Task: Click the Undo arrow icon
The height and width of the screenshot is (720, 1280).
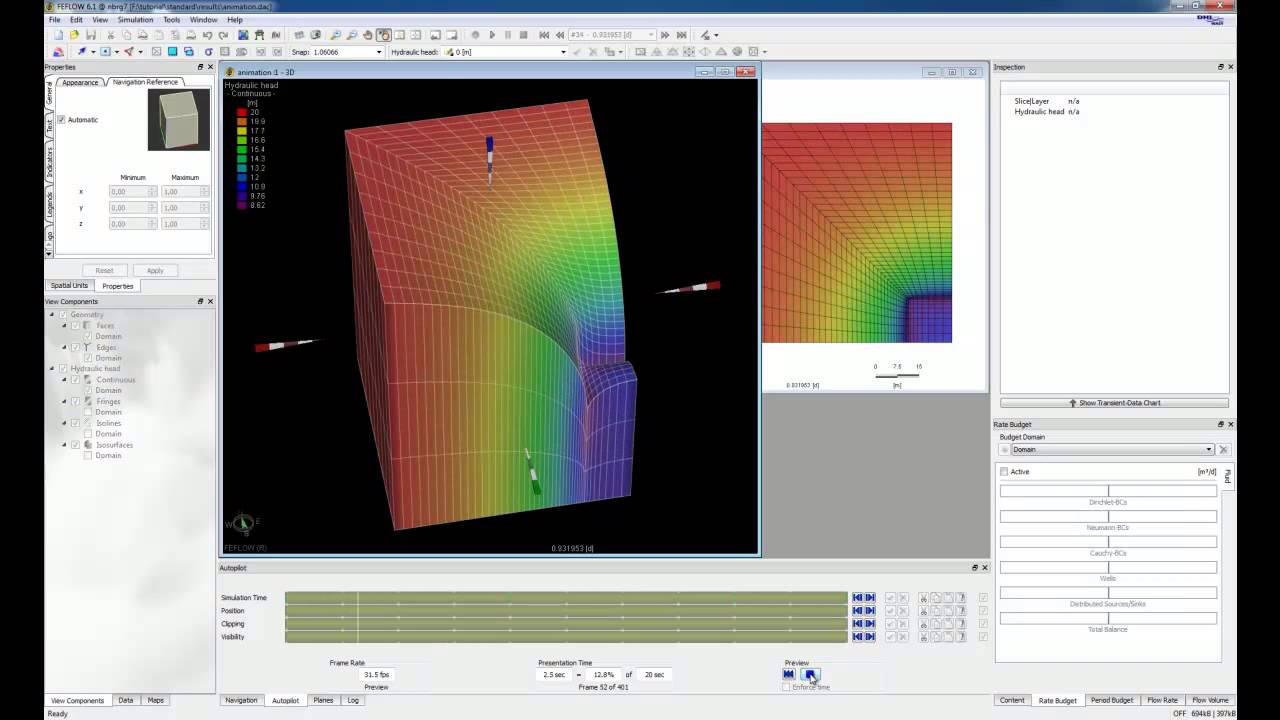Action: [x=207, y=35]
